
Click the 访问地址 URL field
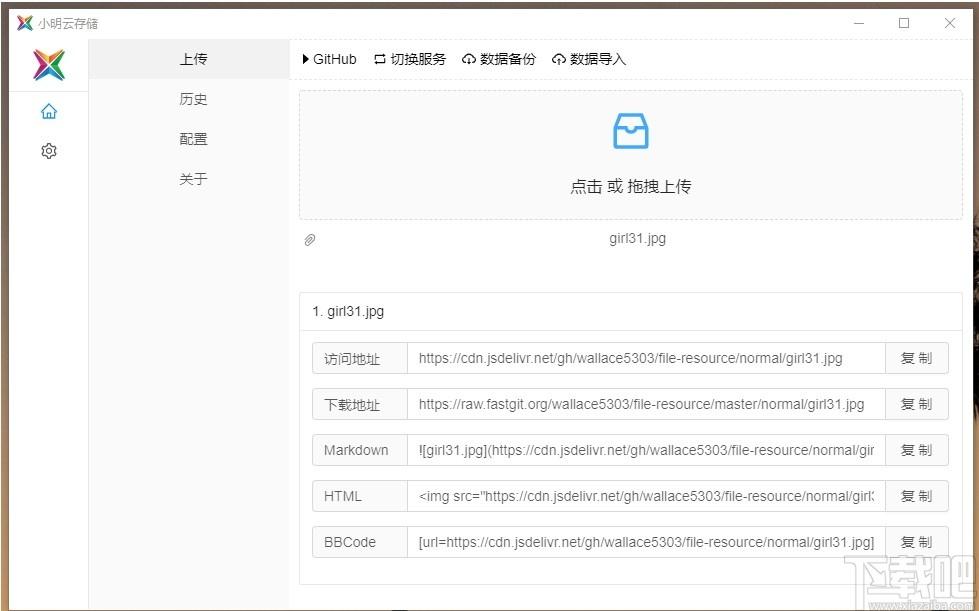click(x=646, y=358)
